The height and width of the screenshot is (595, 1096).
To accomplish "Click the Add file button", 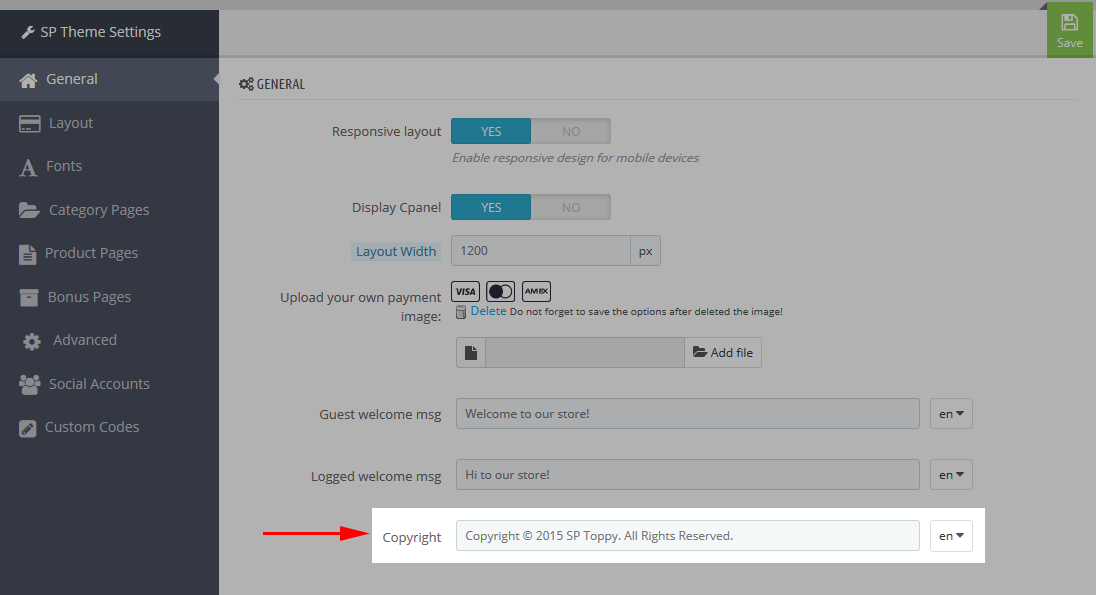I will coord(723,352).
